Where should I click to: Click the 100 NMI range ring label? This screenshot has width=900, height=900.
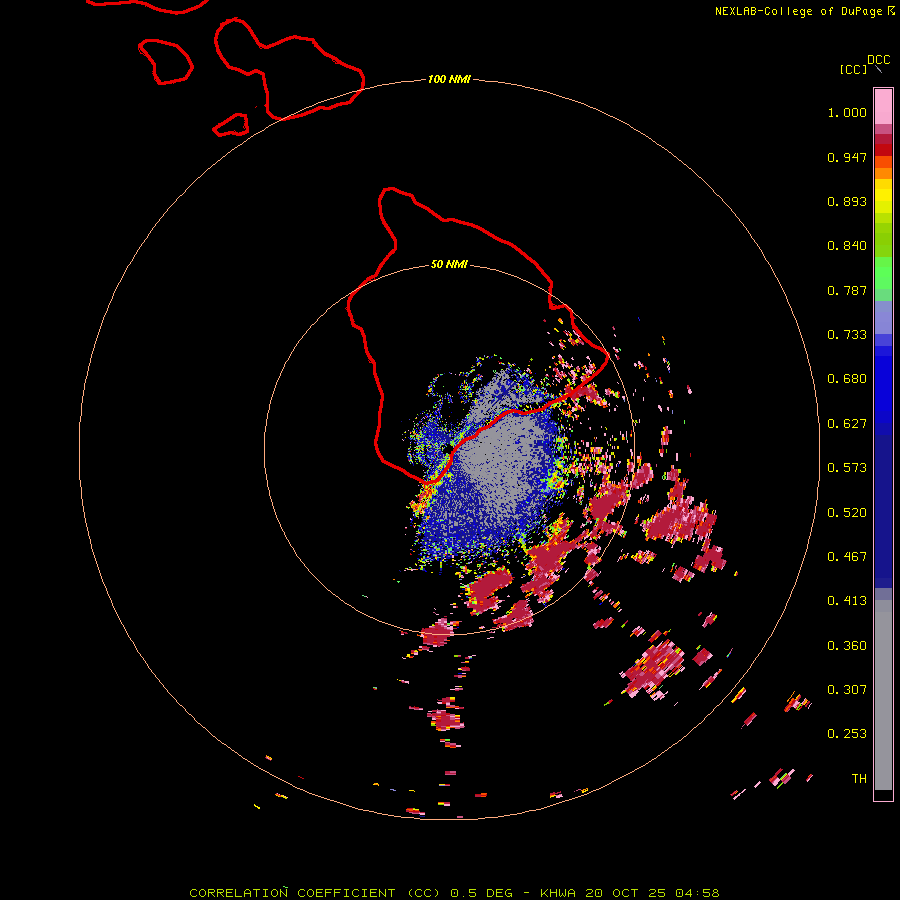coord(449,79)
